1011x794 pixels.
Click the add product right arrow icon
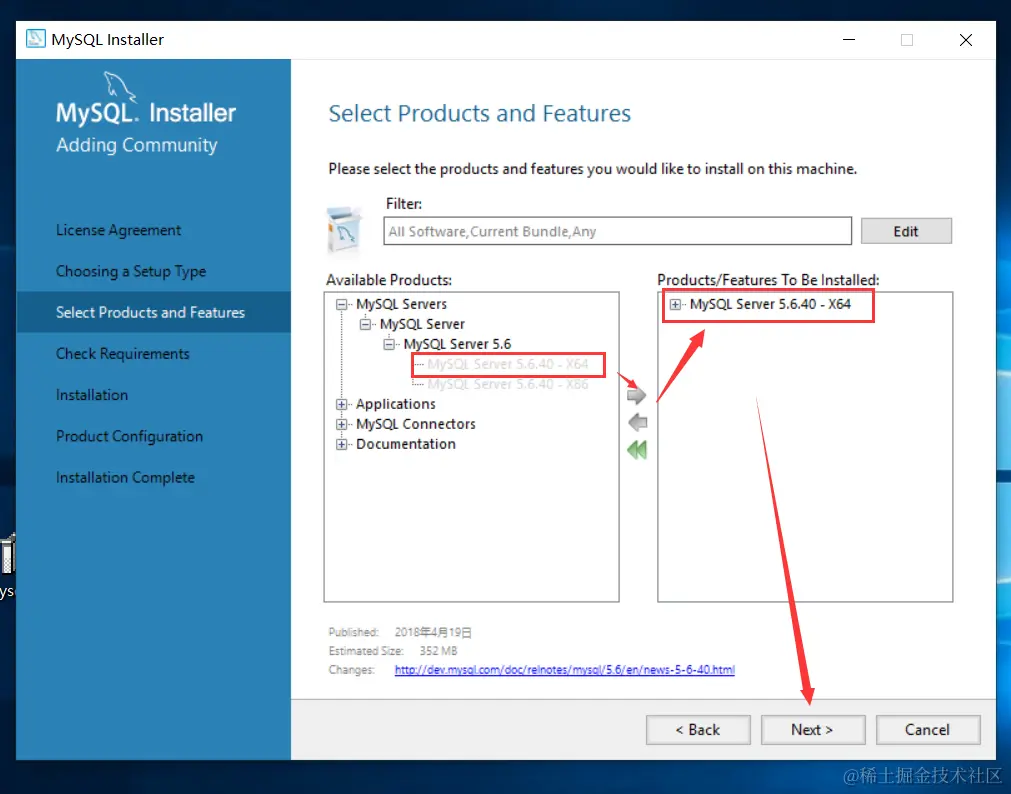pyautogui.click(x=636, y=395)
